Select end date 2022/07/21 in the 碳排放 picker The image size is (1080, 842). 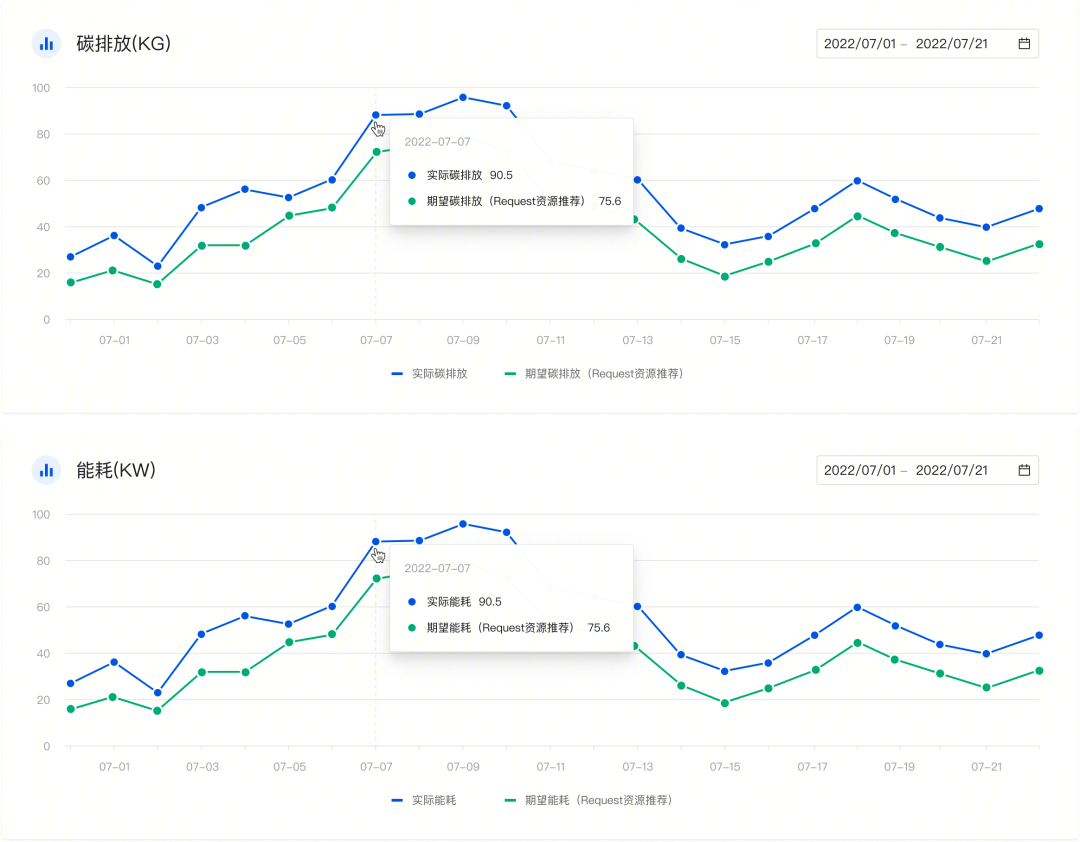tap(952, 44)
